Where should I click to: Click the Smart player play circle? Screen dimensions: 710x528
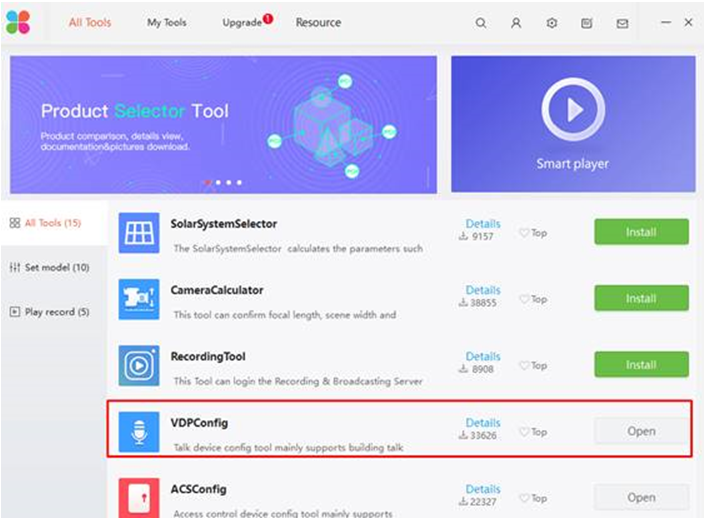[573, 109]
